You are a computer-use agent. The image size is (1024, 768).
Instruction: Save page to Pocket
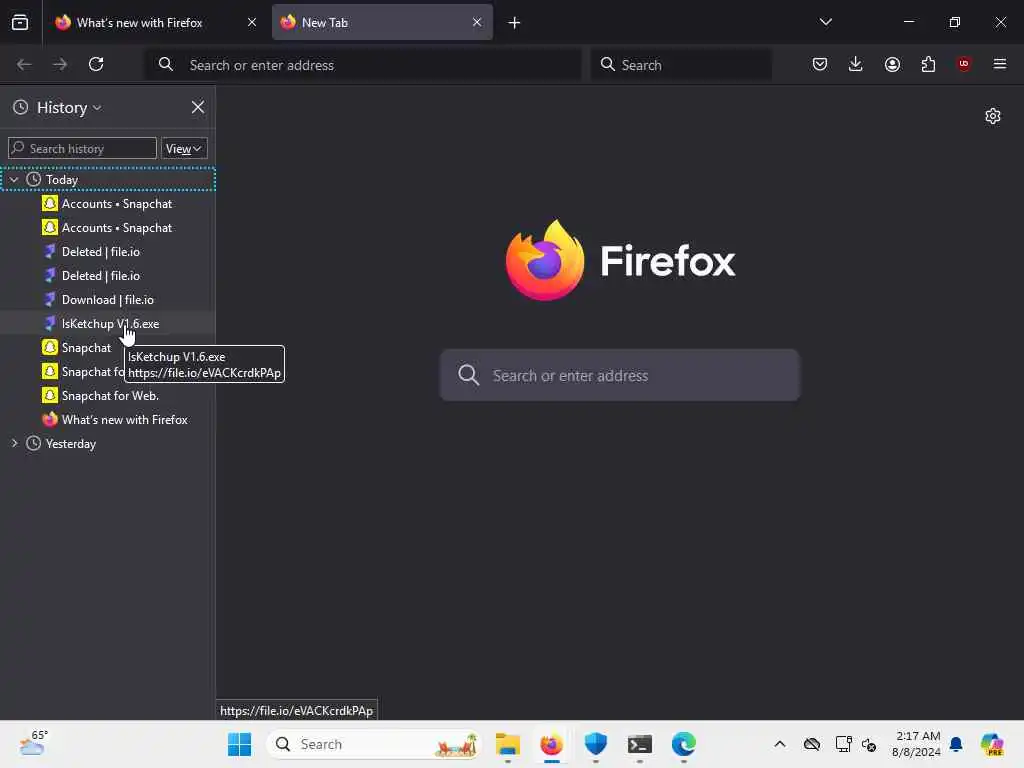click(x=820, y=64)
